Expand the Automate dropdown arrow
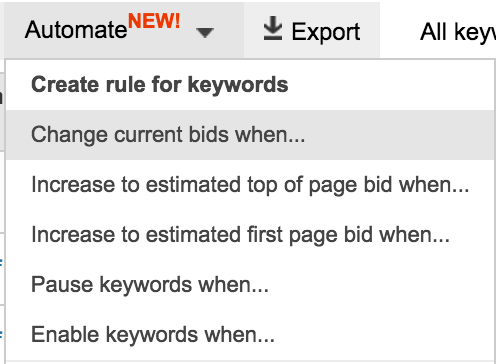Screen dimensions: 496x364 click(x=205, y=33)
